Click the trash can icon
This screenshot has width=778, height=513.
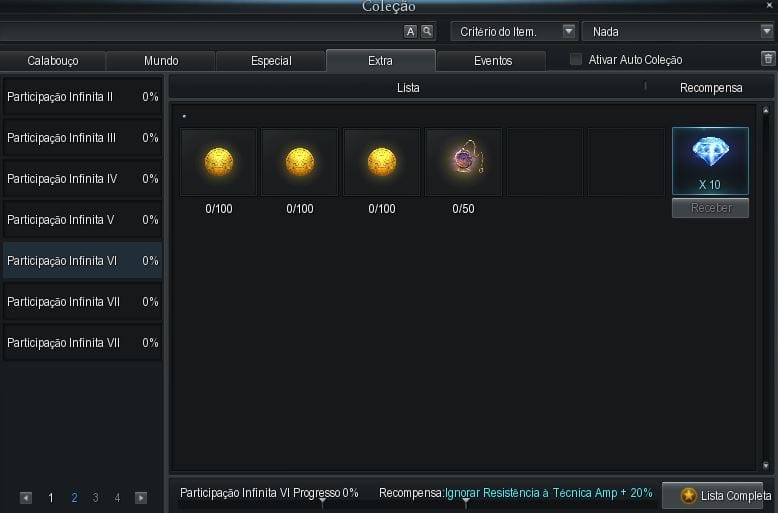coord(768,59)
